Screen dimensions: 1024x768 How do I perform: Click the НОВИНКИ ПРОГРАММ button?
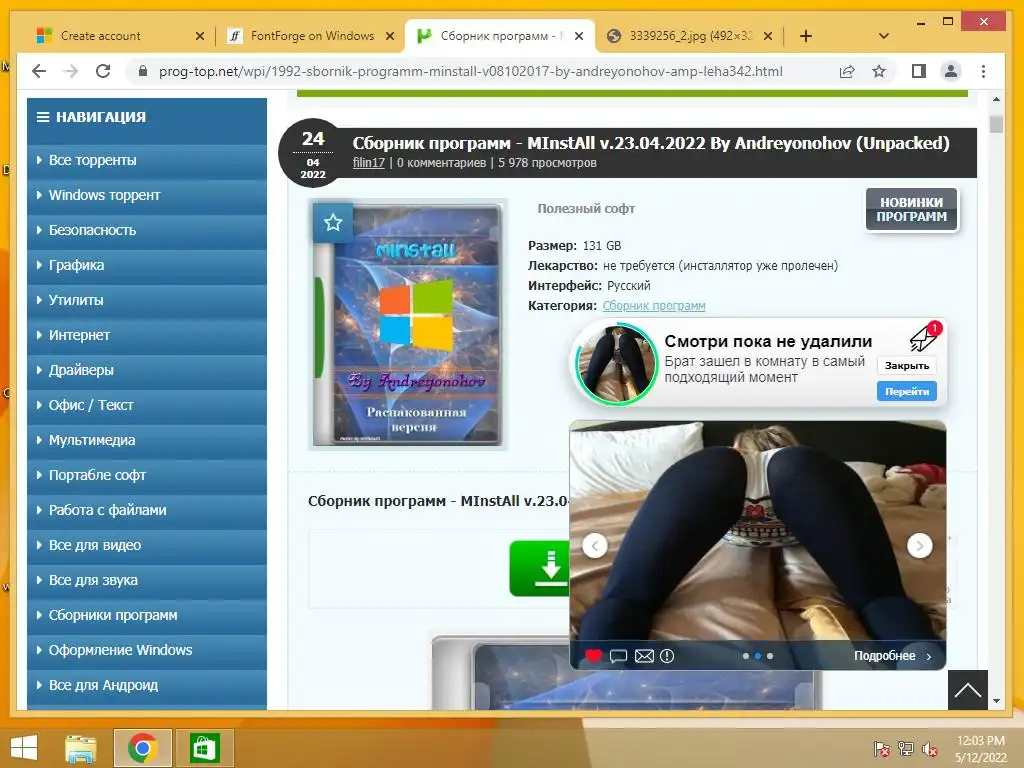pos(912,210)
